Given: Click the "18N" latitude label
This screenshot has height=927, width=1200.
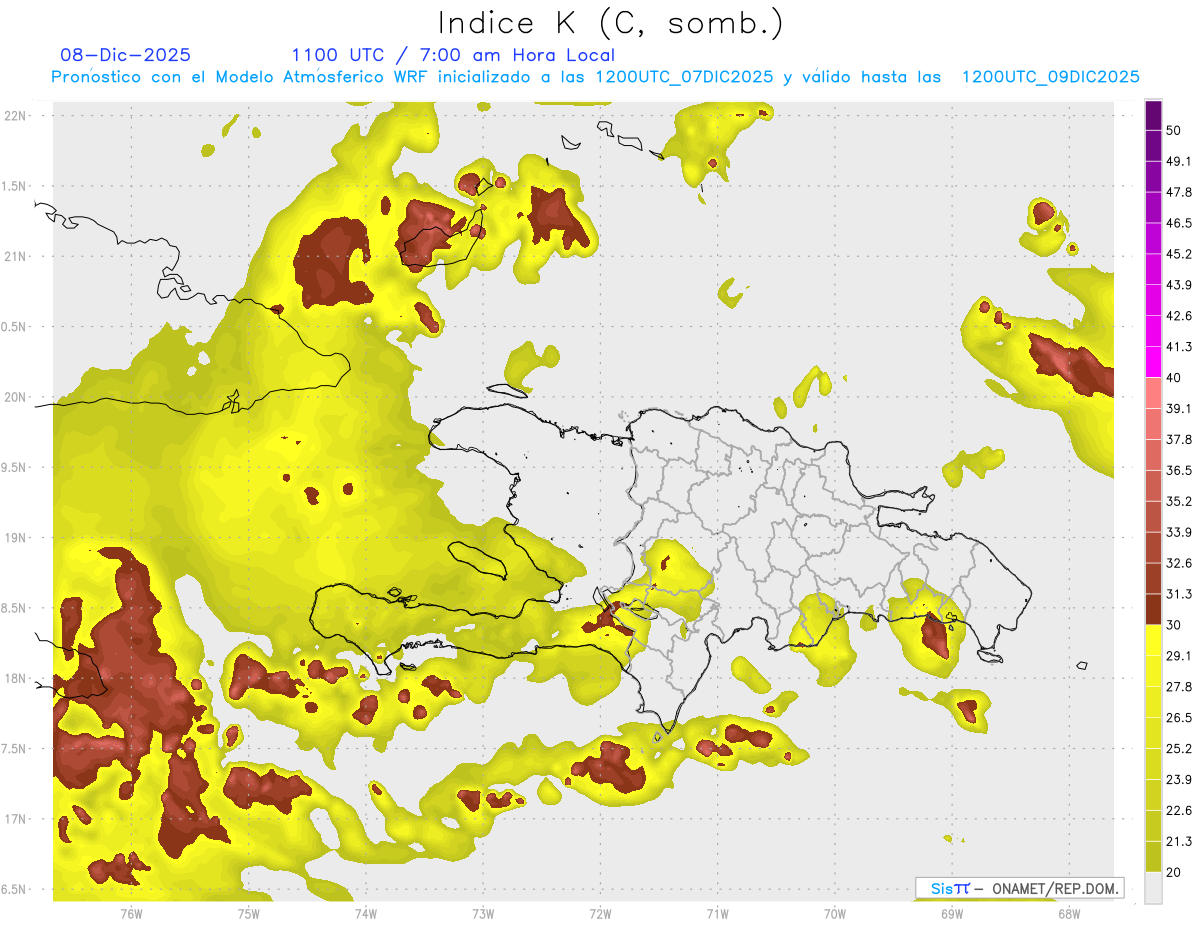Looking at the screenshot, I should click(x=15, y=678).
